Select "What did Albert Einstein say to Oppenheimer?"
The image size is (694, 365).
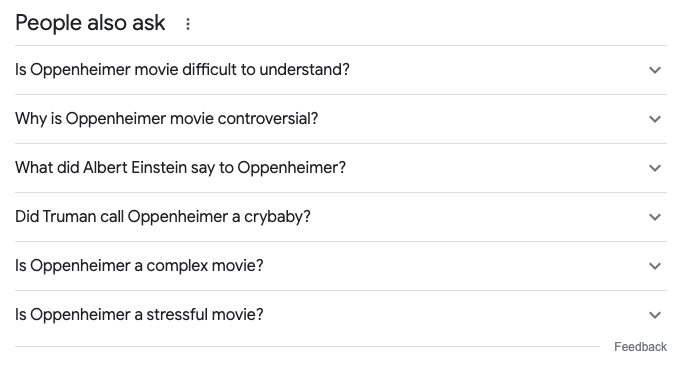(180, 168)
